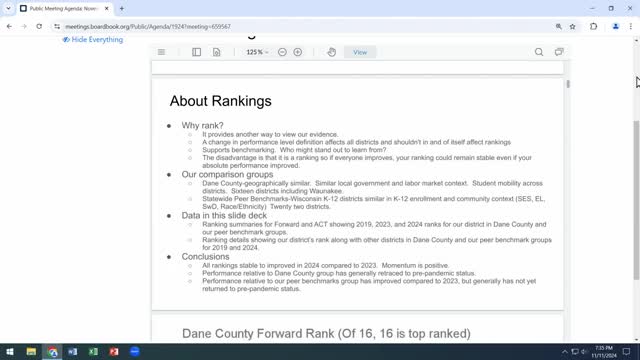The width and height of the screenshot is (640, 360).
Task: Click the page view document icon
Action: tap(216, 52)
